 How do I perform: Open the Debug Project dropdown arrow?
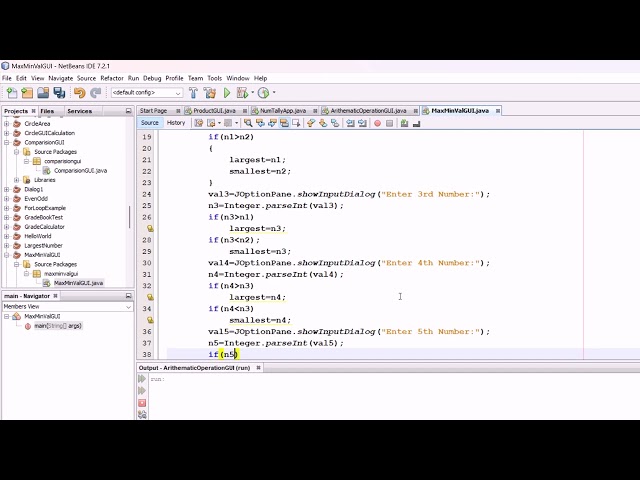[x=252, y=93]
